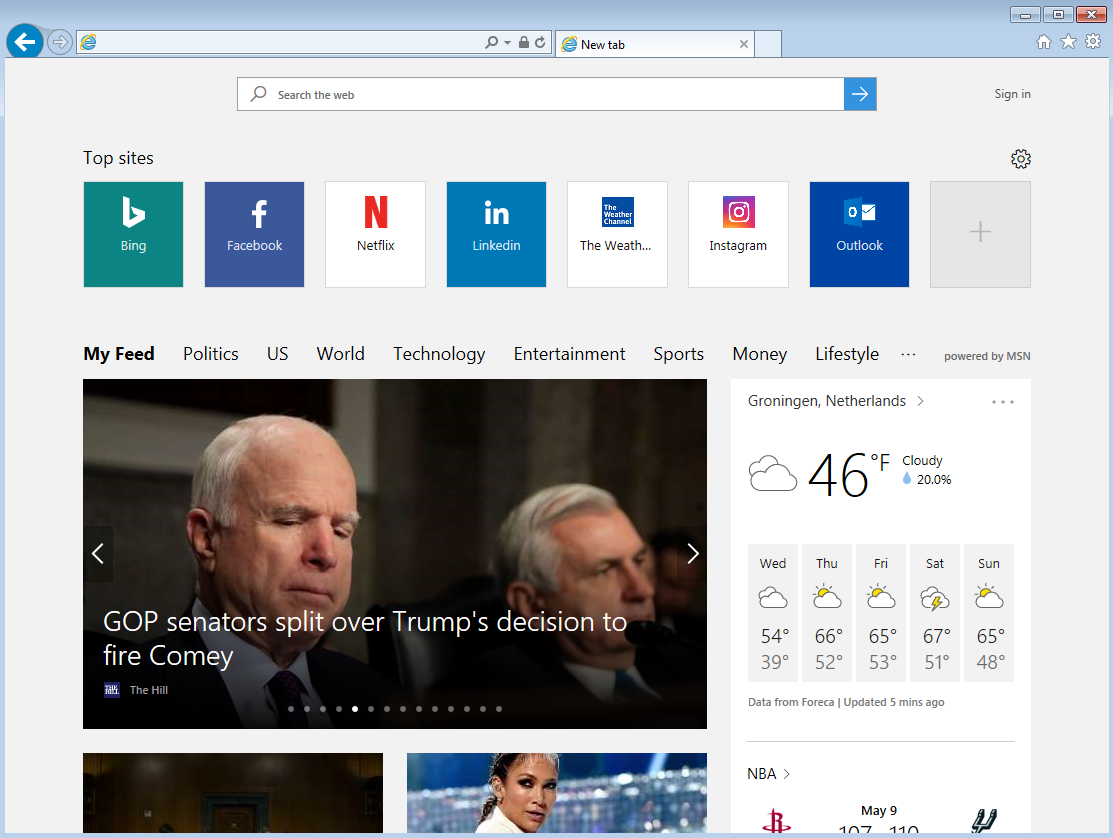Submit web search with arrow button
This screenshot has height=838, width=1113.
[860, 95]
